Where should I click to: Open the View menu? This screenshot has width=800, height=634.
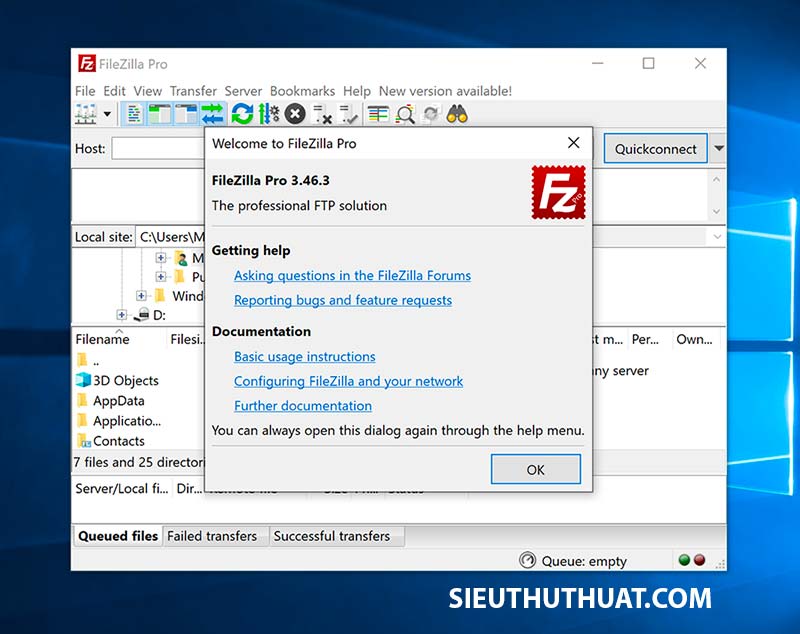(147, 91)
